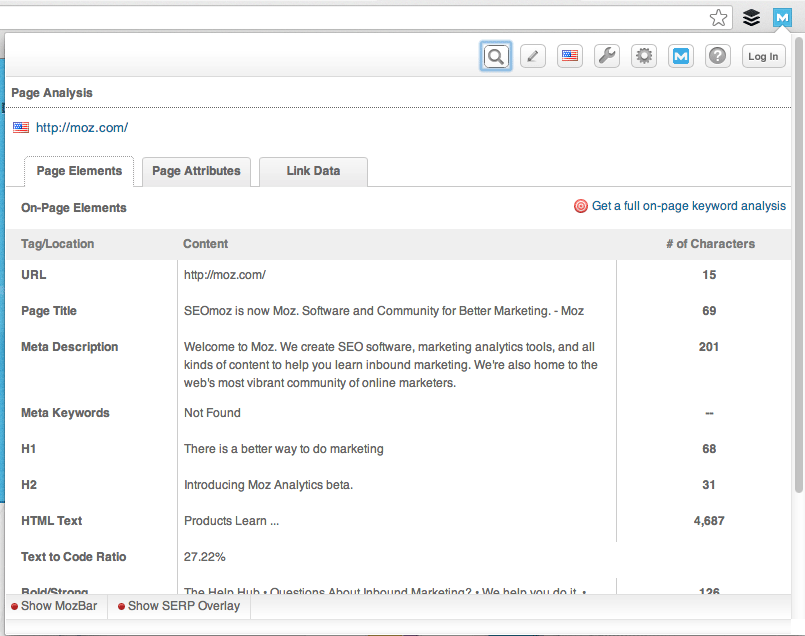The width and height of the screenshot is (805, 636).
Task: Click 'There is a better way to do marketing'
Action: (x=283, y=449)
